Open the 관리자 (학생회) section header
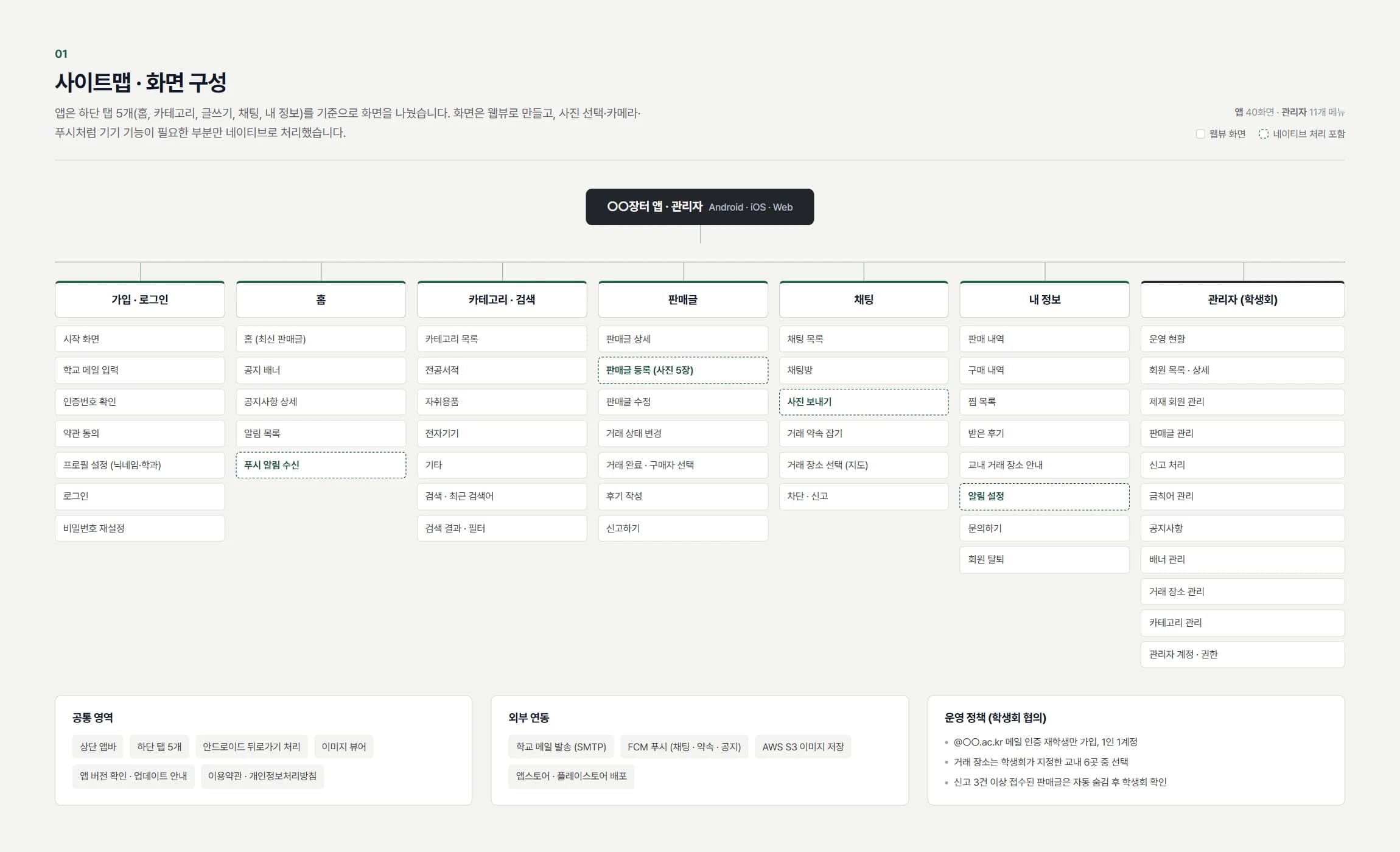This screenshot has height=852, width=1400. click(x=1242, y=299)
